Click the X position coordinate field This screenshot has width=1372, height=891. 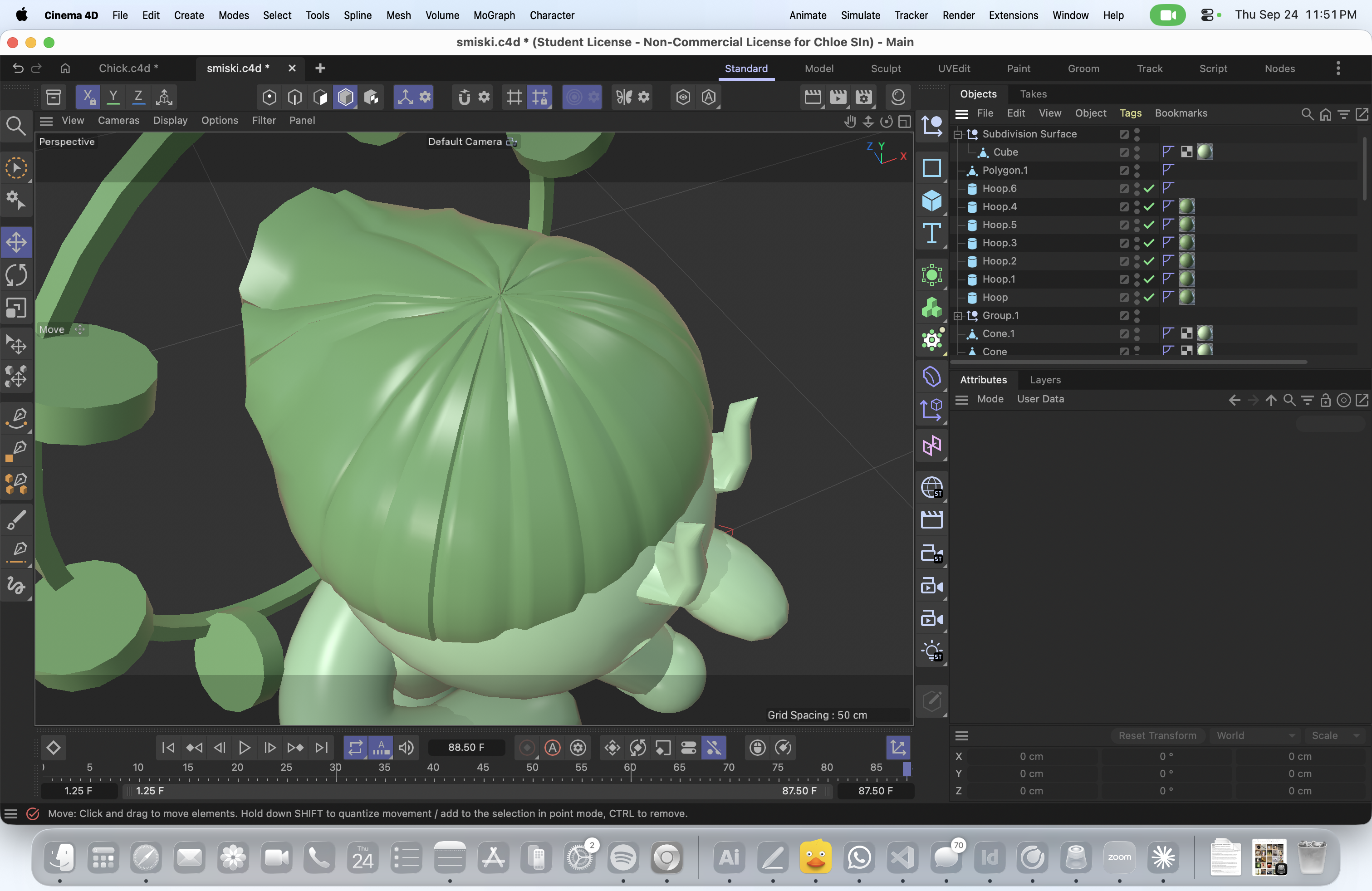[x=1031, y=757]
